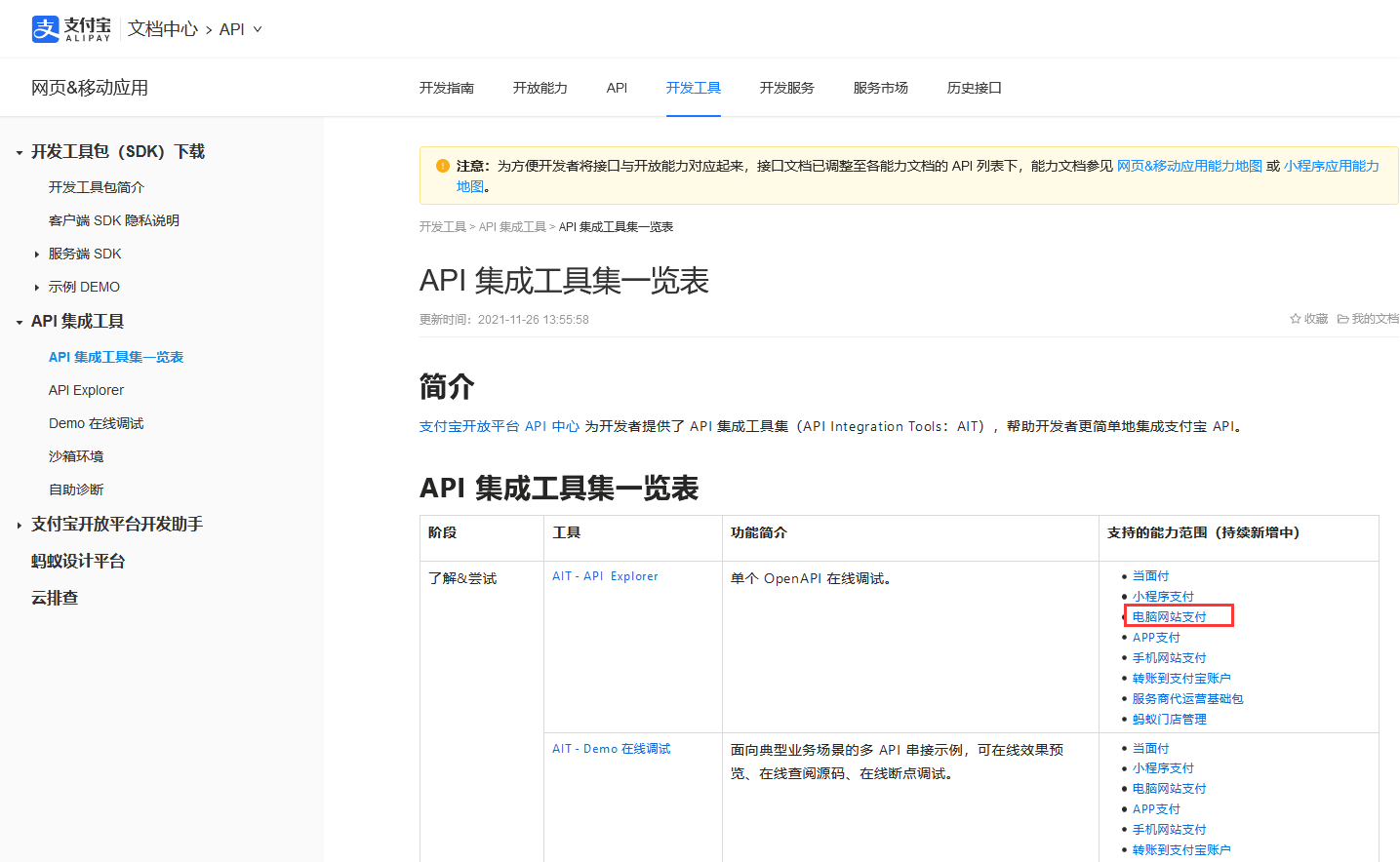Click 手机网站支付 in Demo 在线调试 row
The width and height of the screenshot is (1400, 862).
point(1170,830)
